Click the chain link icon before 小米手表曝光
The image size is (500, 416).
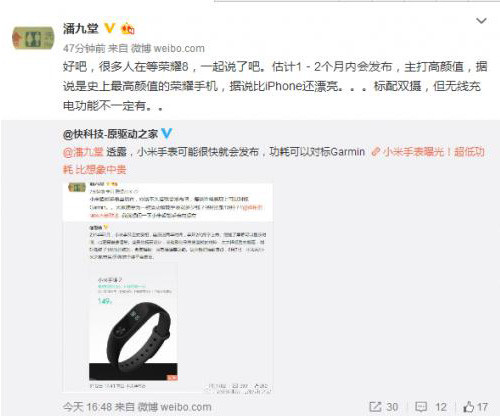click(376, 152)
